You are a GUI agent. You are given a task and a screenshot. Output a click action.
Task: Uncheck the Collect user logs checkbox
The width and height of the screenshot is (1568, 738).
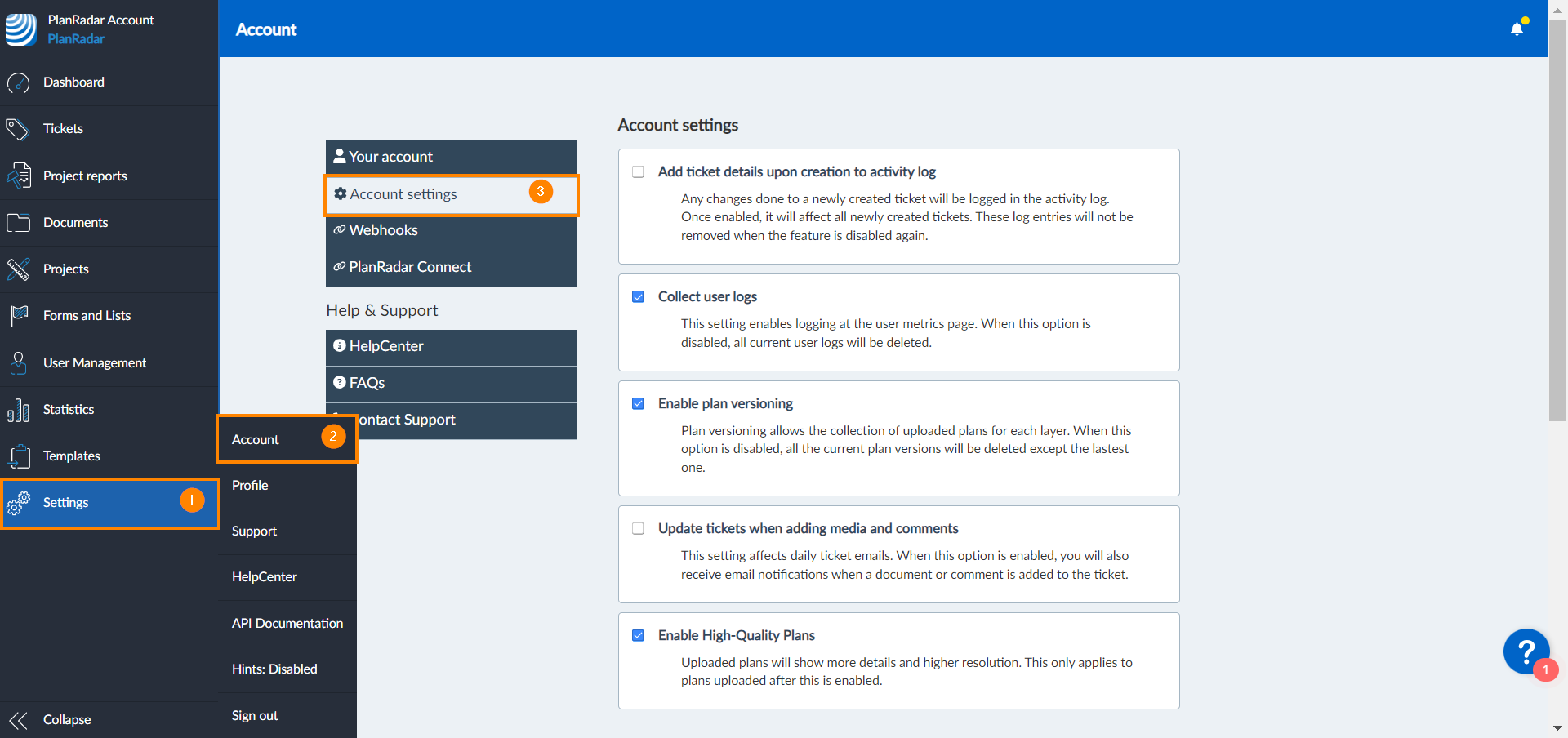[639, 297]
